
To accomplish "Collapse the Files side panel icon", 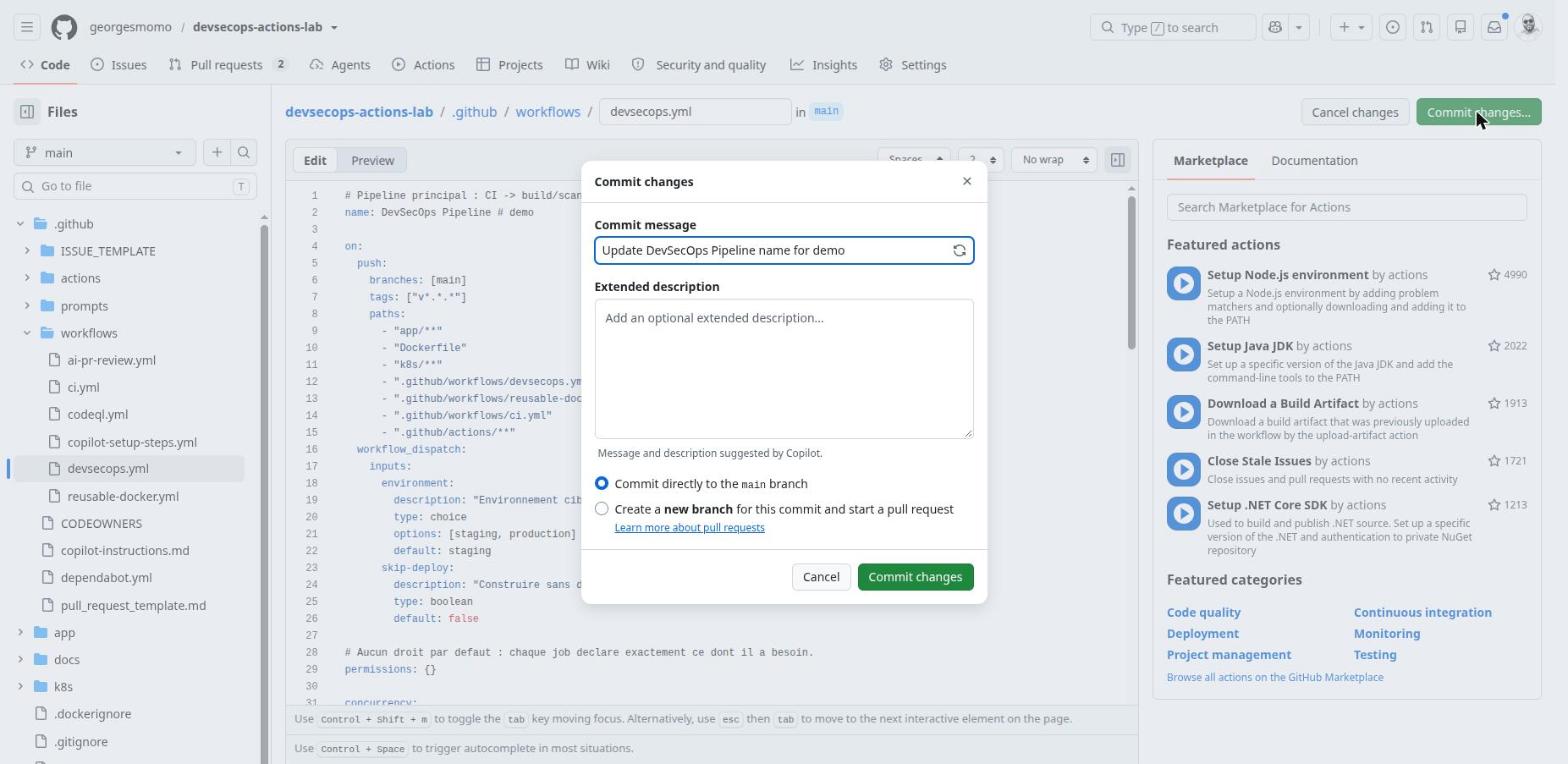I will pos(27,112).
